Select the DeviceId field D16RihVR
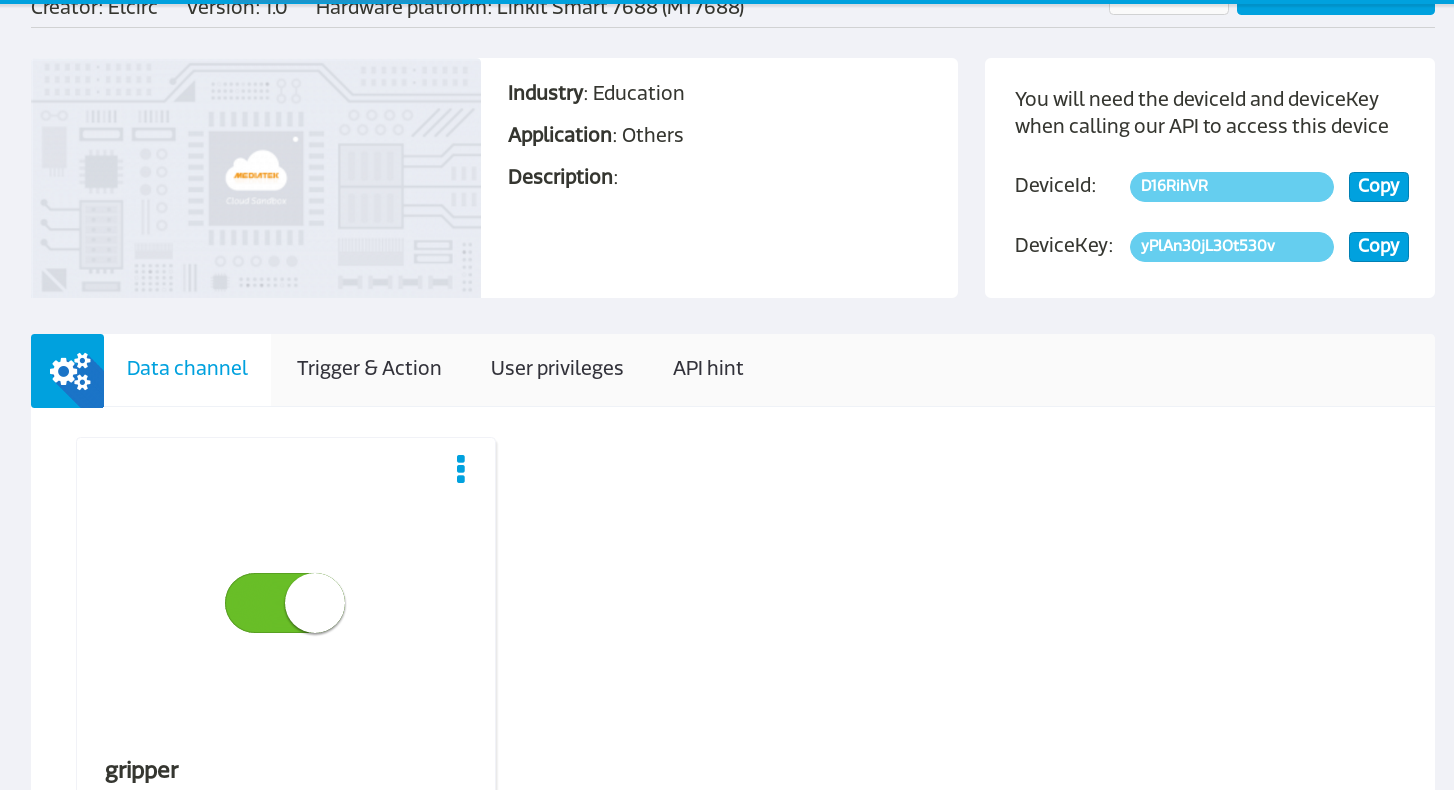 [1232, 187]
